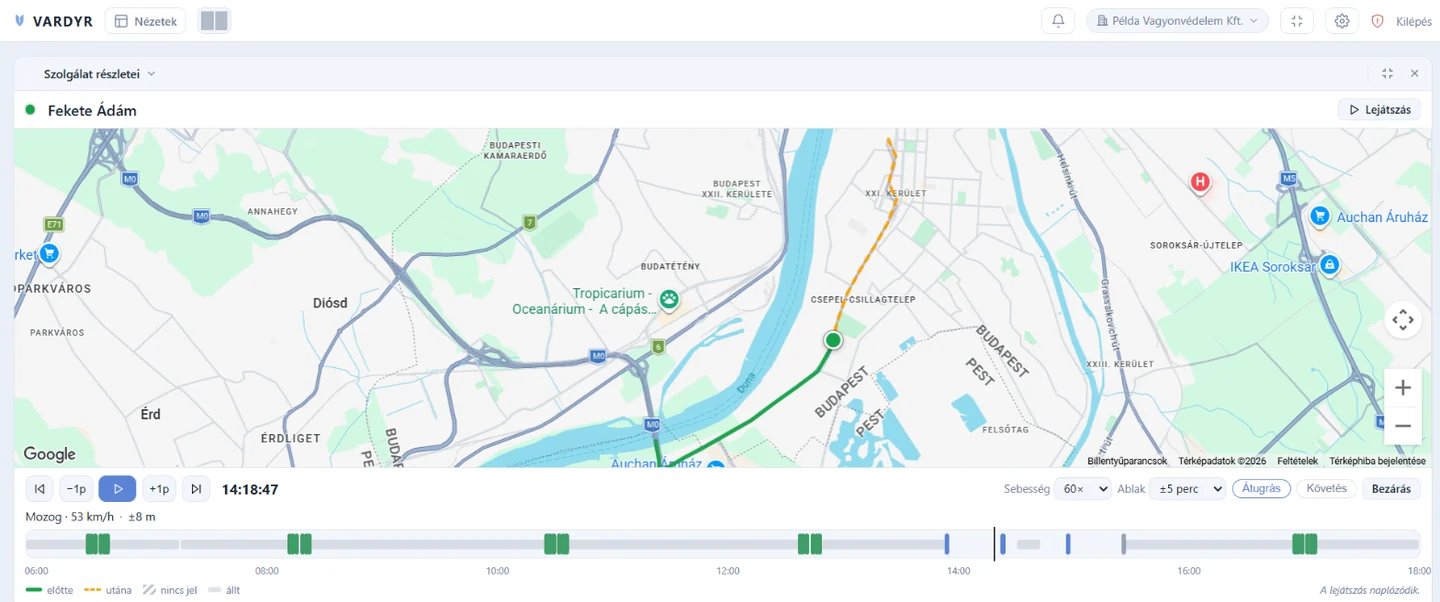Expand the Szolgálat részletei dropdown
This screenshot has height=602, width=1440.
99,73
